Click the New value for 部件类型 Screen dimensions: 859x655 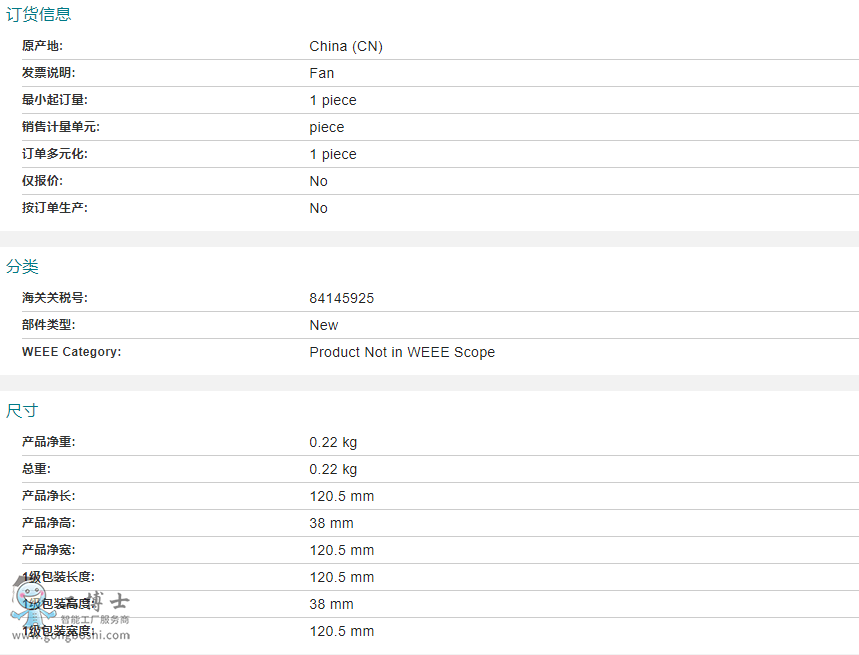point(324,325)
